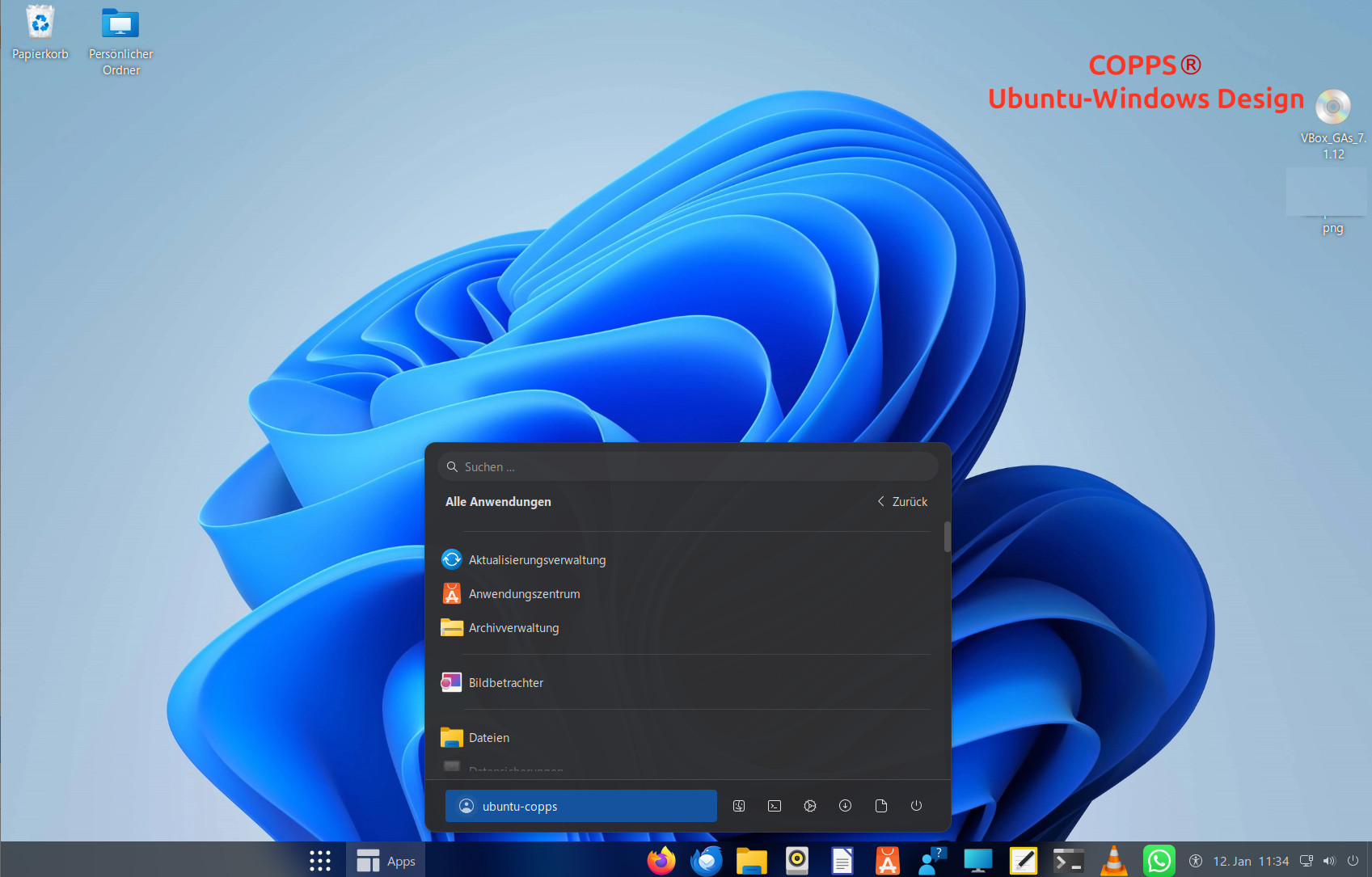Click the Zurück back button
This screenshot has width=1372, height=877.
[x=902, y=502]
